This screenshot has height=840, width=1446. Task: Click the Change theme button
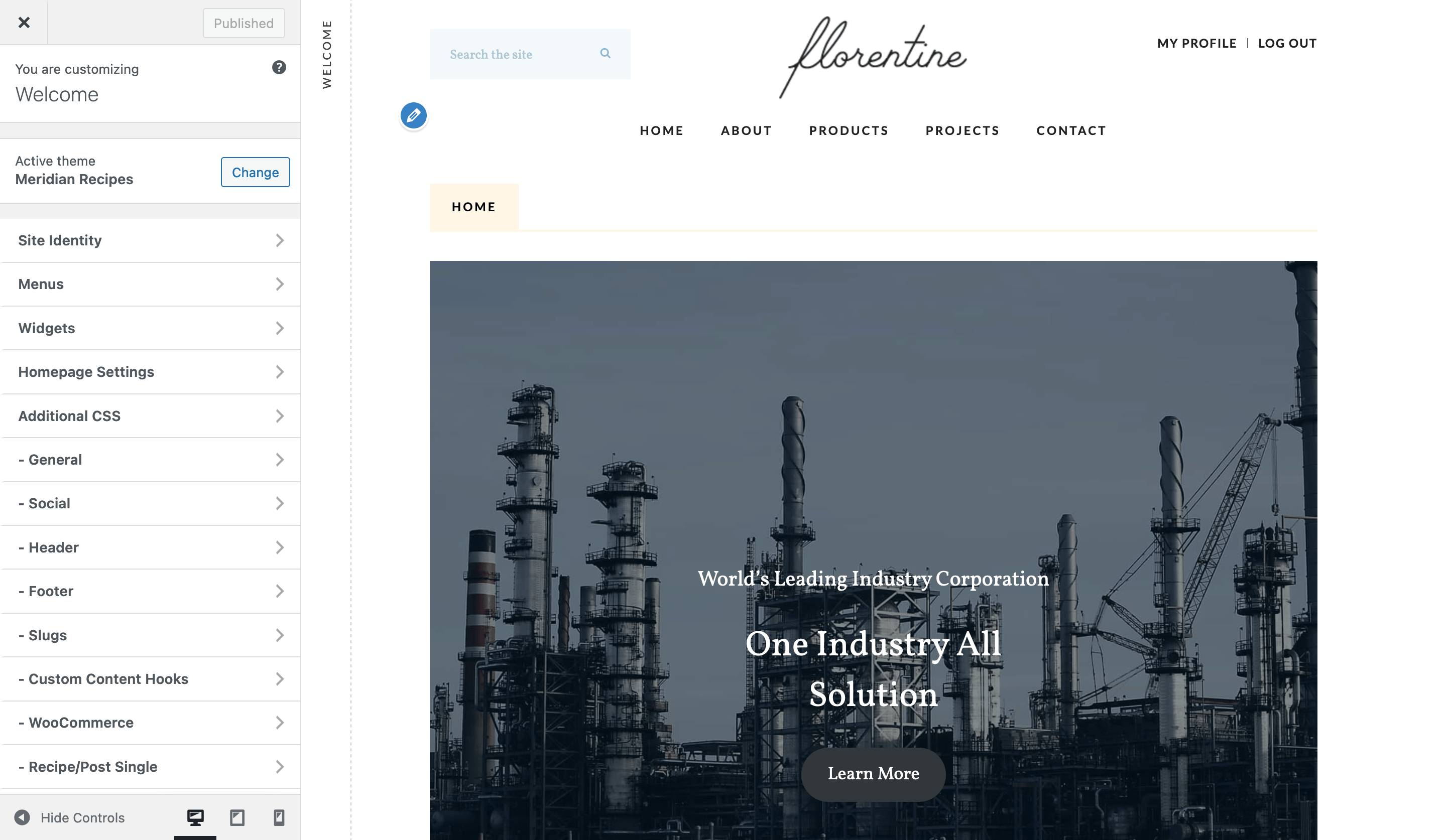[x=255, y=172]
